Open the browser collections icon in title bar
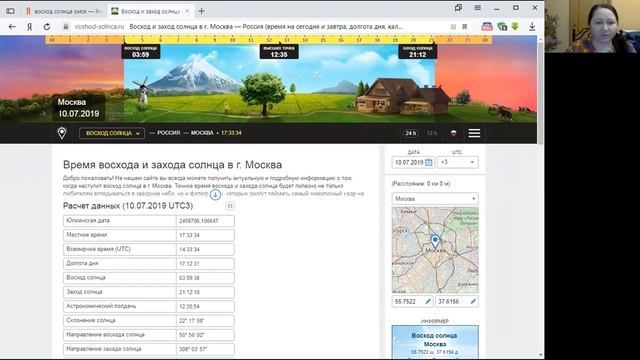Image resolution: width=640 pixels, height=360 pixels. (458, 8)
